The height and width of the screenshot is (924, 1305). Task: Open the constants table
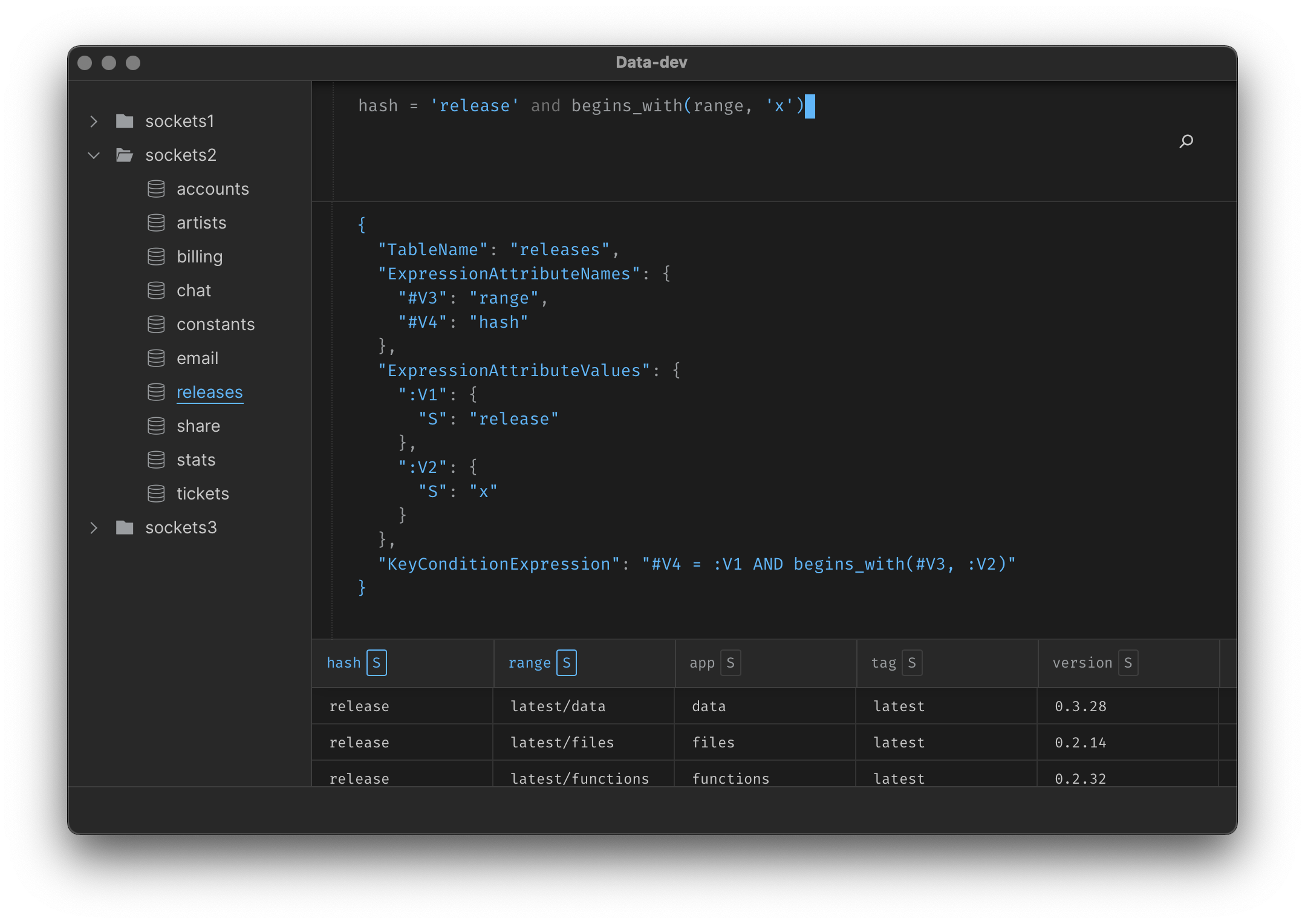coord(216,325)
